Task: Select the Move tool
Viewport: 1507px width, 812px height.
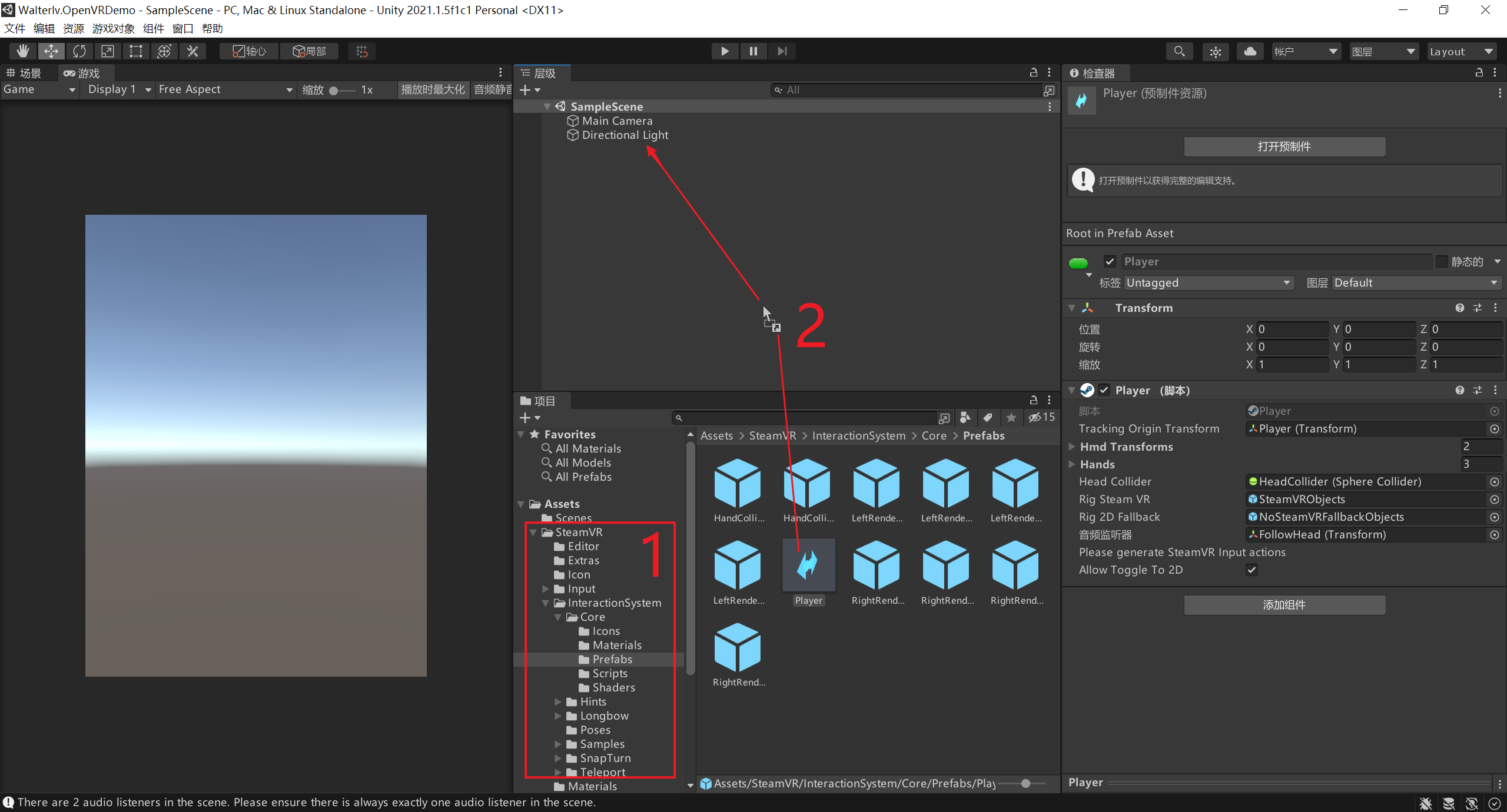Action: (x=51, y=51)
